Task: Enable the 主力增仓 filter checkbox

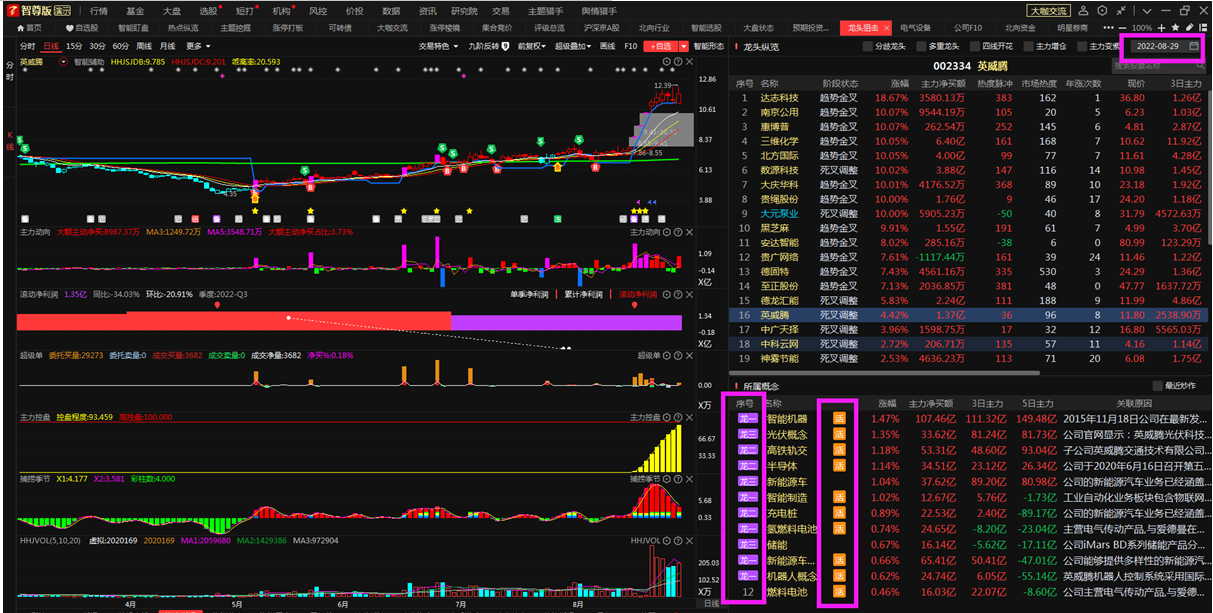Action: click(x=1029, y=46)
